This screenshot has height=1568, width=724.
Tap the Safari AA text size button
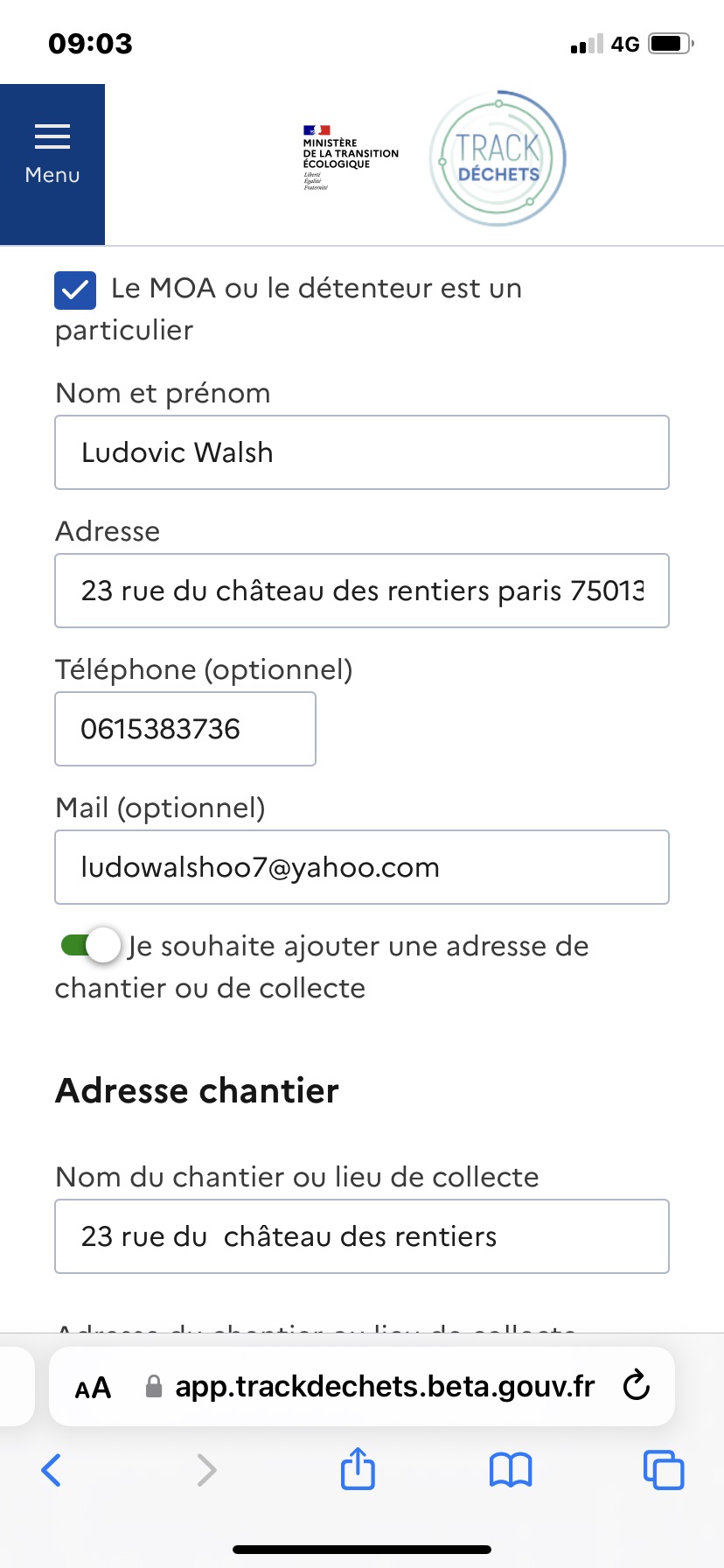(x=94, y=1388)
